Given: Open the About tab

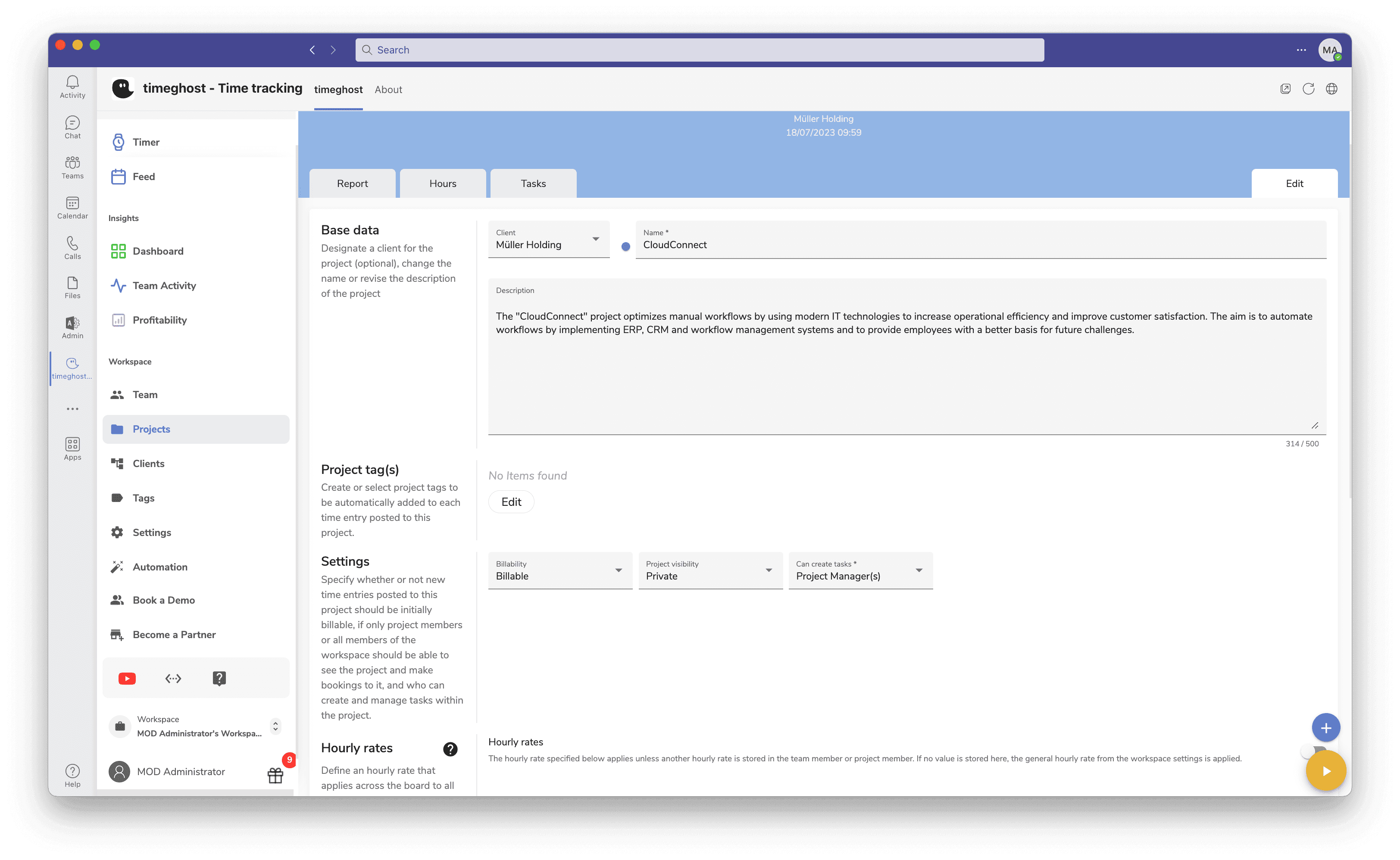Looking at the screenshot, I should (388, 89).
